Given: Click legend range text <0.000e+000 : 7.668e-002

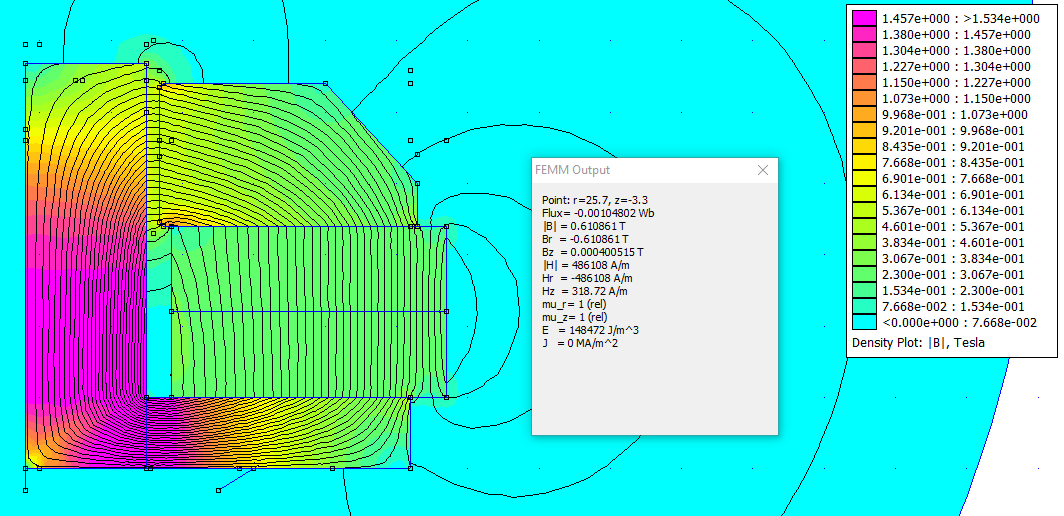Looking at the screenshot, I should (959, 322).
